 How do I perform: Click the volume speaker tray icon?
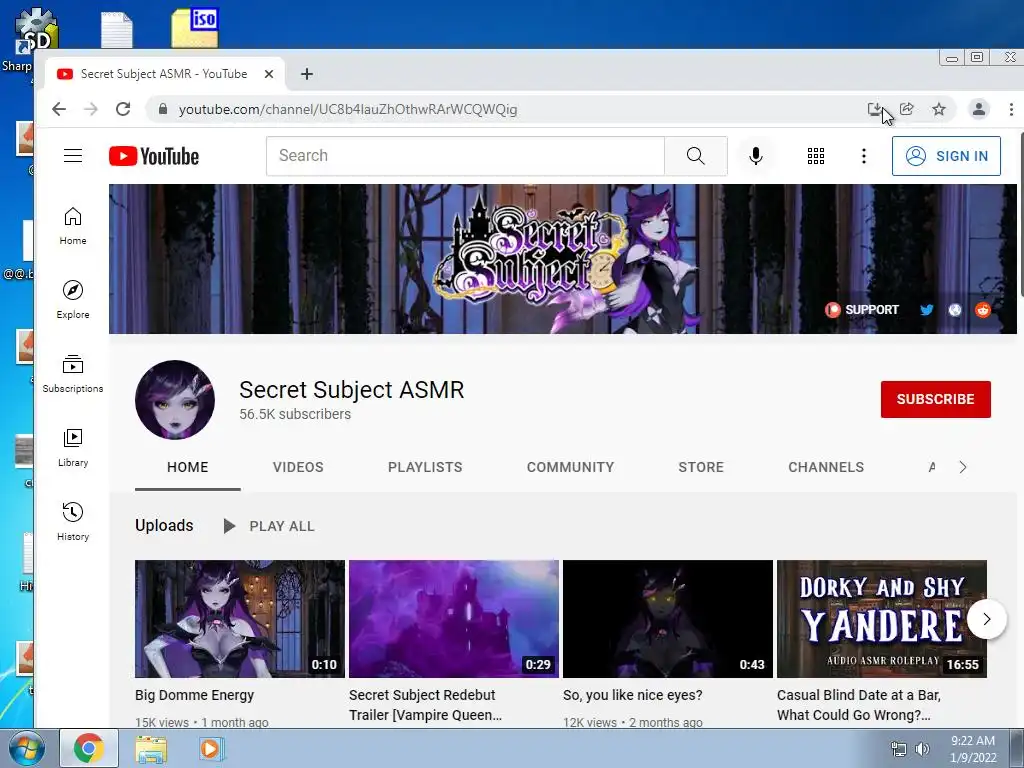(922, 749)
